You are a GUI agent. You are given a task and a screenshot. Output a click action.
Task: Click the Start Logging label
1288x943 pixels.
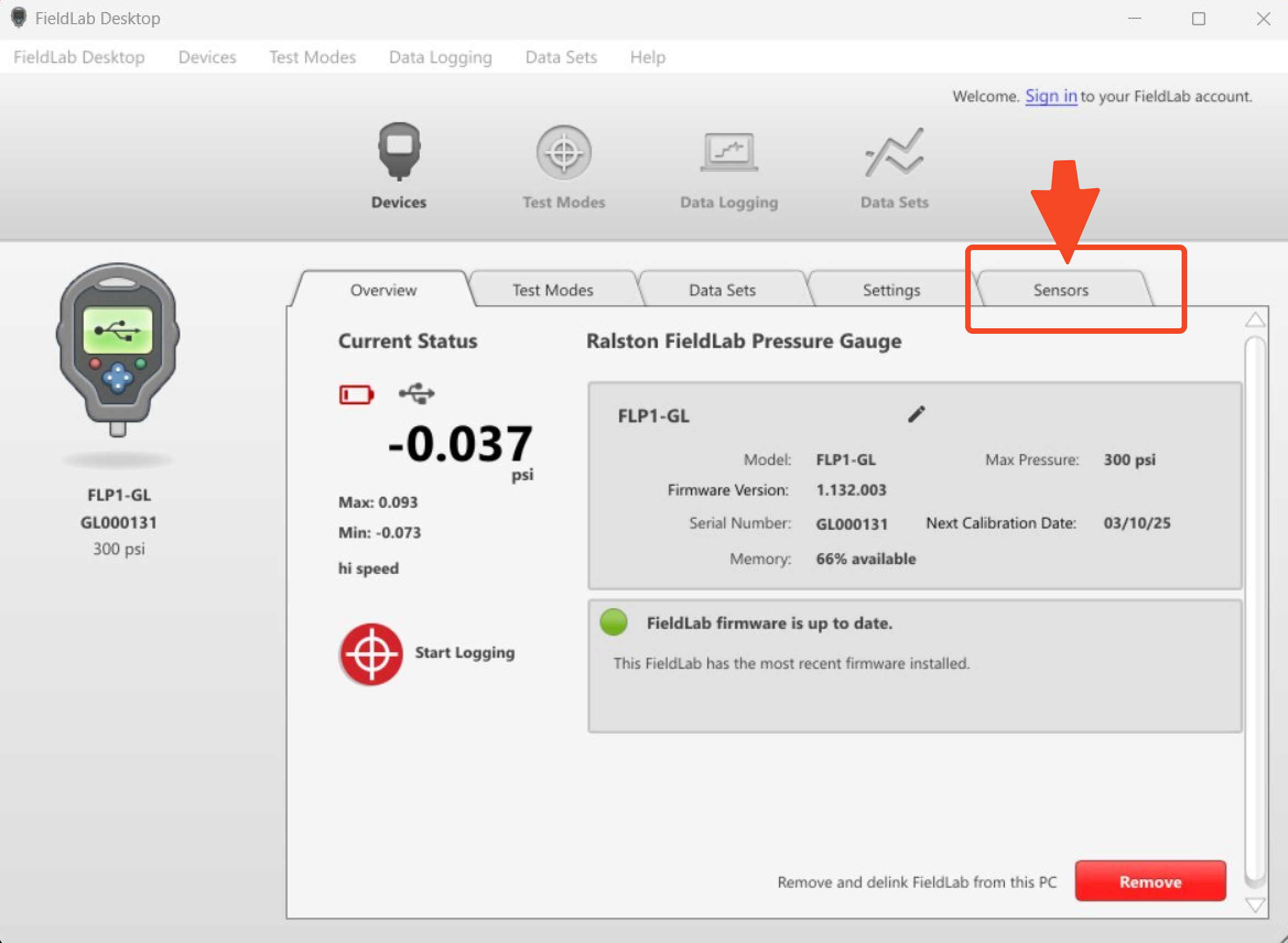coord(465,653)
